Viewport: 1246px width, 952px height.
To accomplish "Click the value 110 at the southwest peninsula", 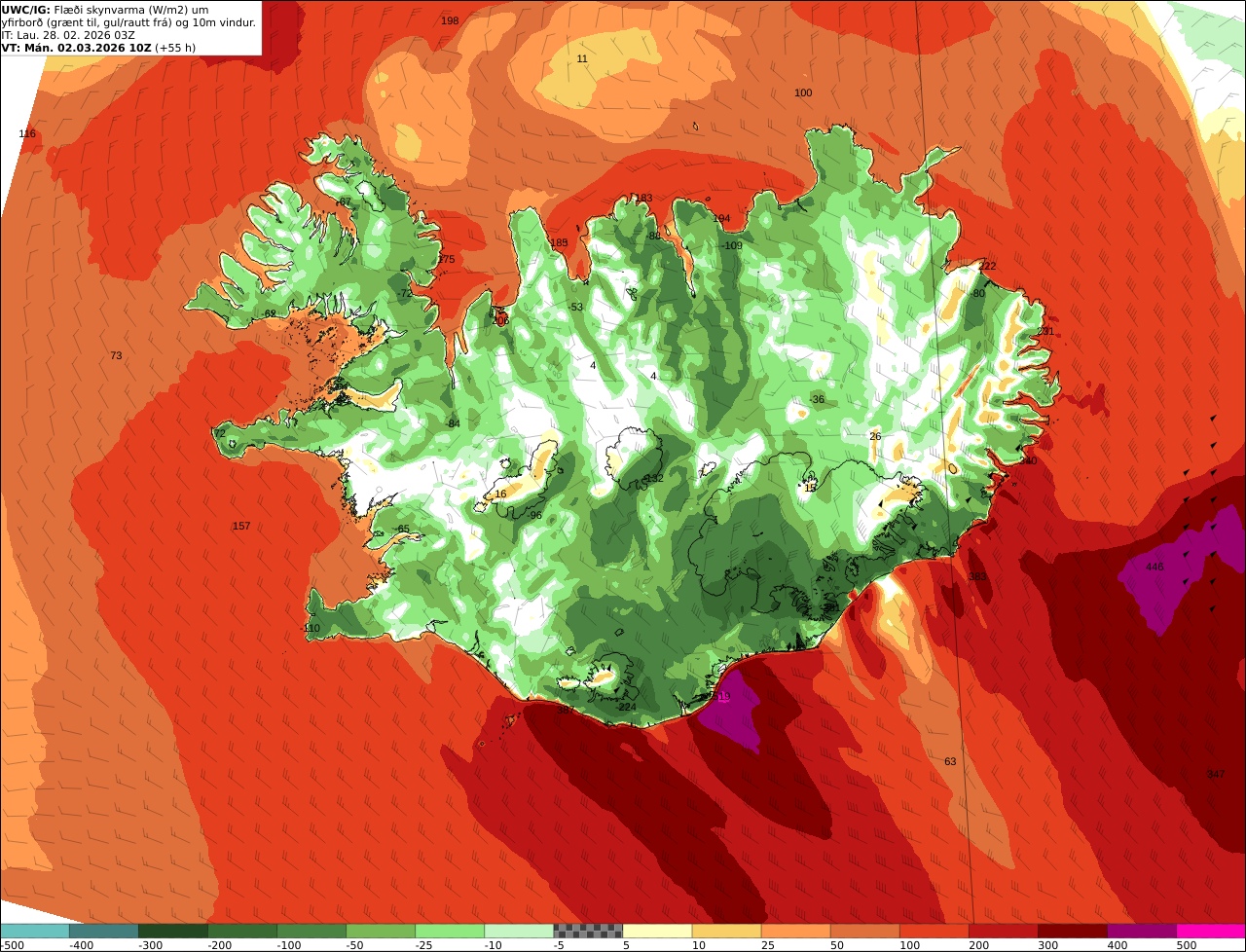I will click(311, 628).
